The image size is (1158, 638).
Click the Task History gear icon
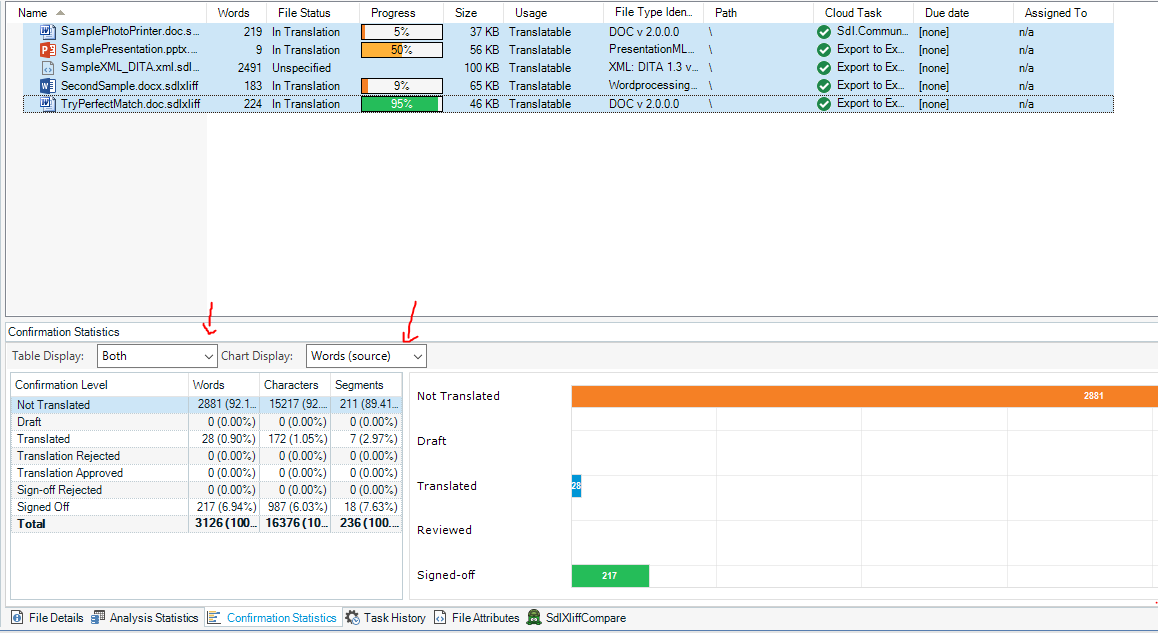[352, 618]
